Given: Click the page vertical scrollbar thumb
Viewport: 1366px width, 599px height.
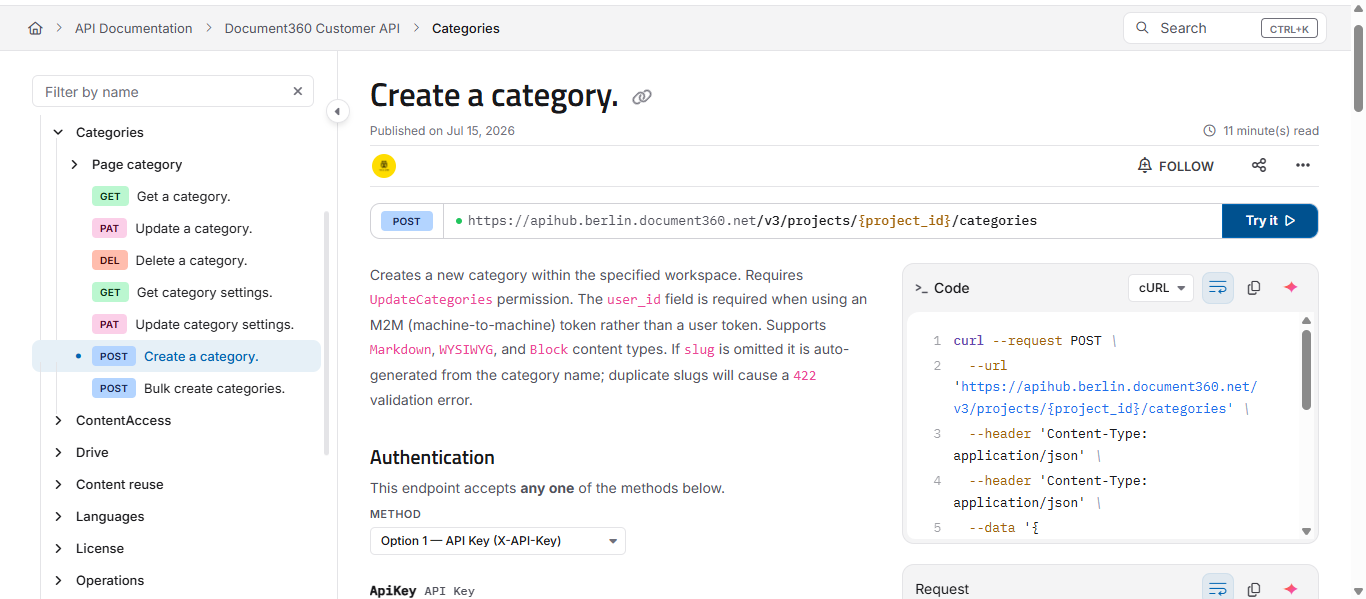Looking at the screenshot, I should [1358, 67].
